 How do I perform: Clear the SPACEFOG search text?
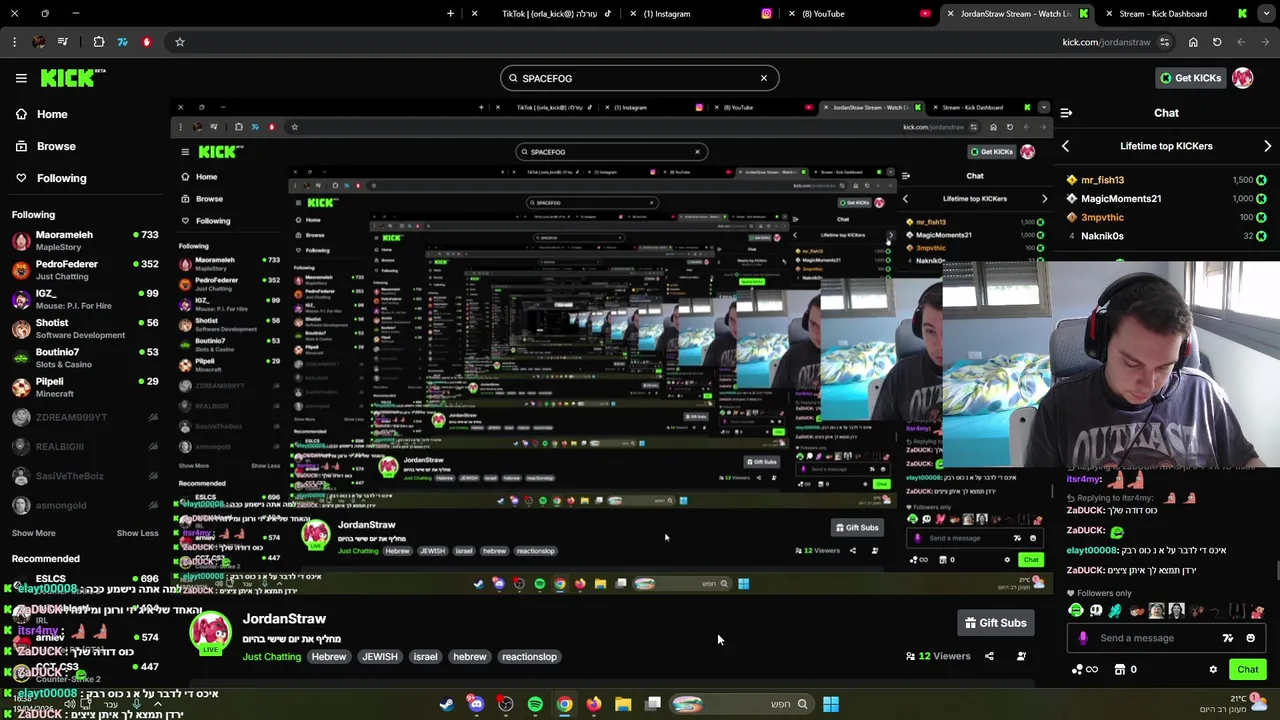[764, 78]
